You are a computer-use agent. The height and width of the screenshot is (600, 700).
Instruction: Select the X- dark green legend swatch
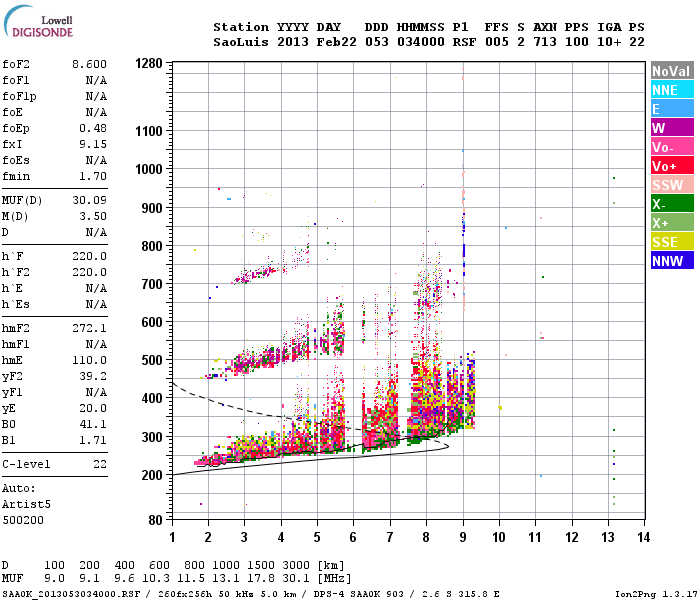(x=672, y=204)
